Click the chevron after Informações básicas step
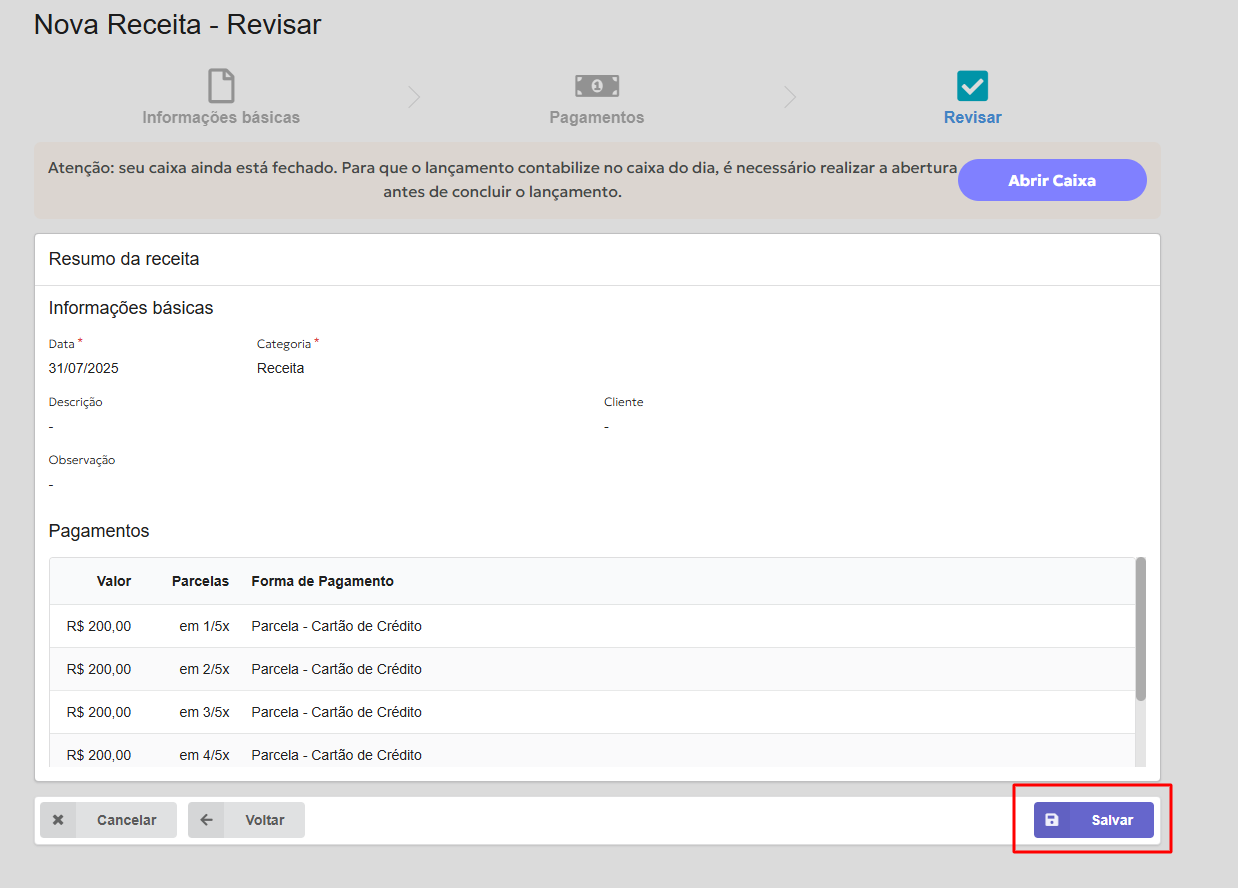The width and height of the screenshot is (1238, 888). point(414,97)
